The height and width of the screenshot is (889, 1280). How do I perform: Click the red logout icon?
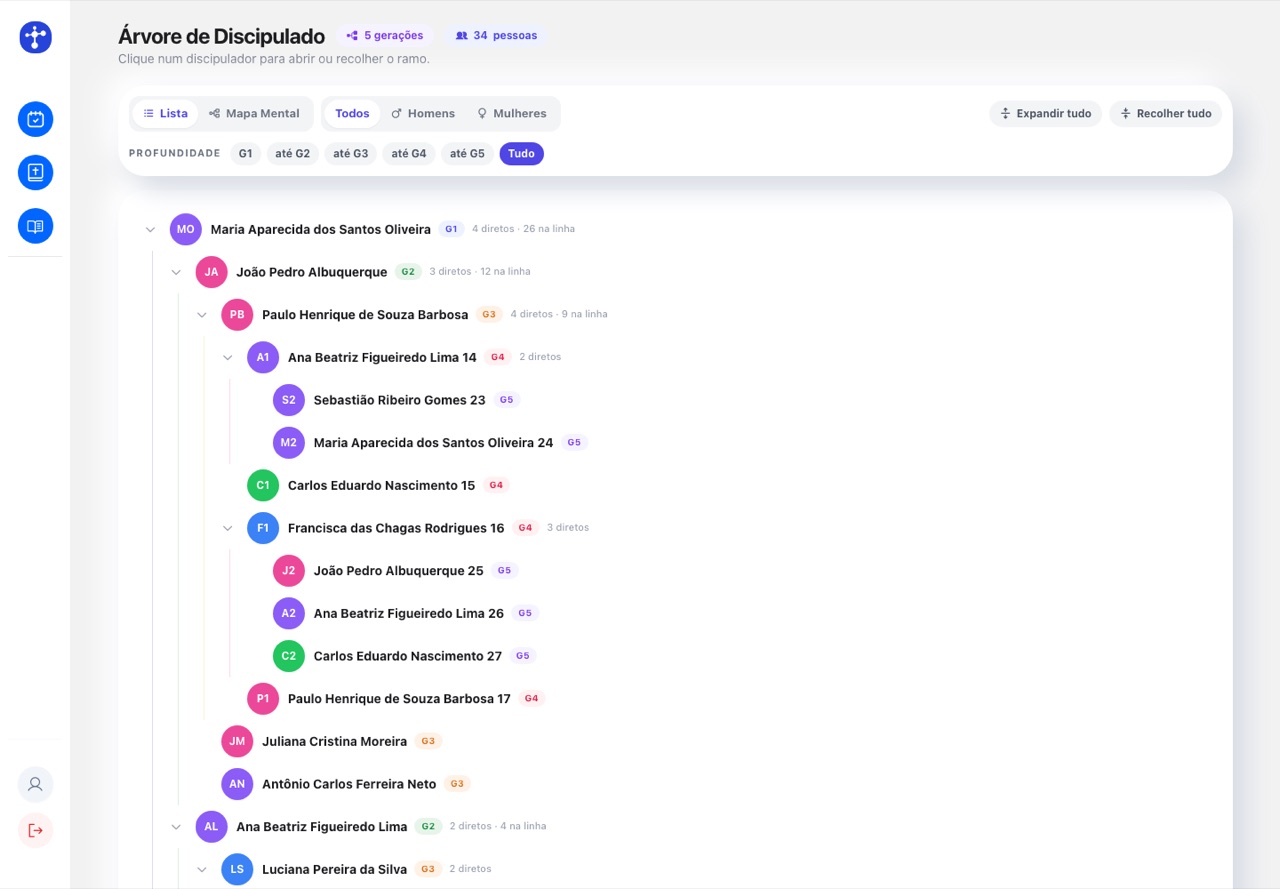[35, 830]
